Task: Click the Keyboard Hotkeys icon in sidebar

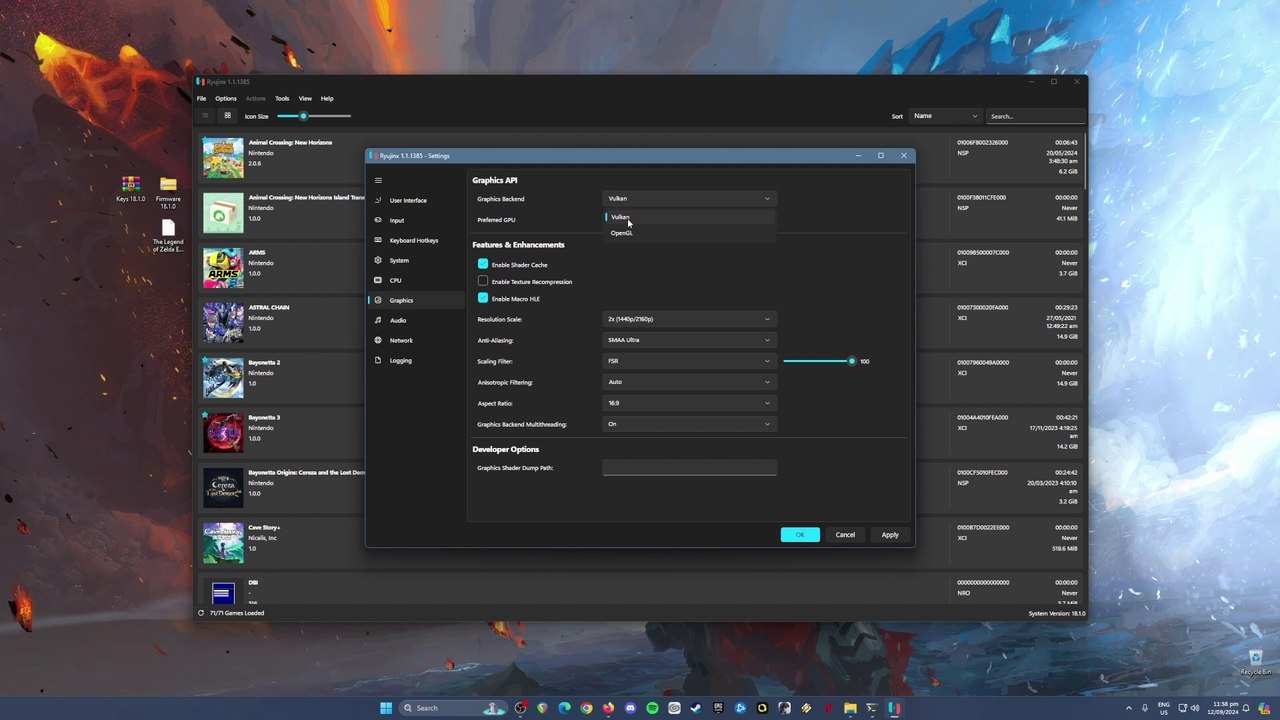Action: tap(378, 240)
